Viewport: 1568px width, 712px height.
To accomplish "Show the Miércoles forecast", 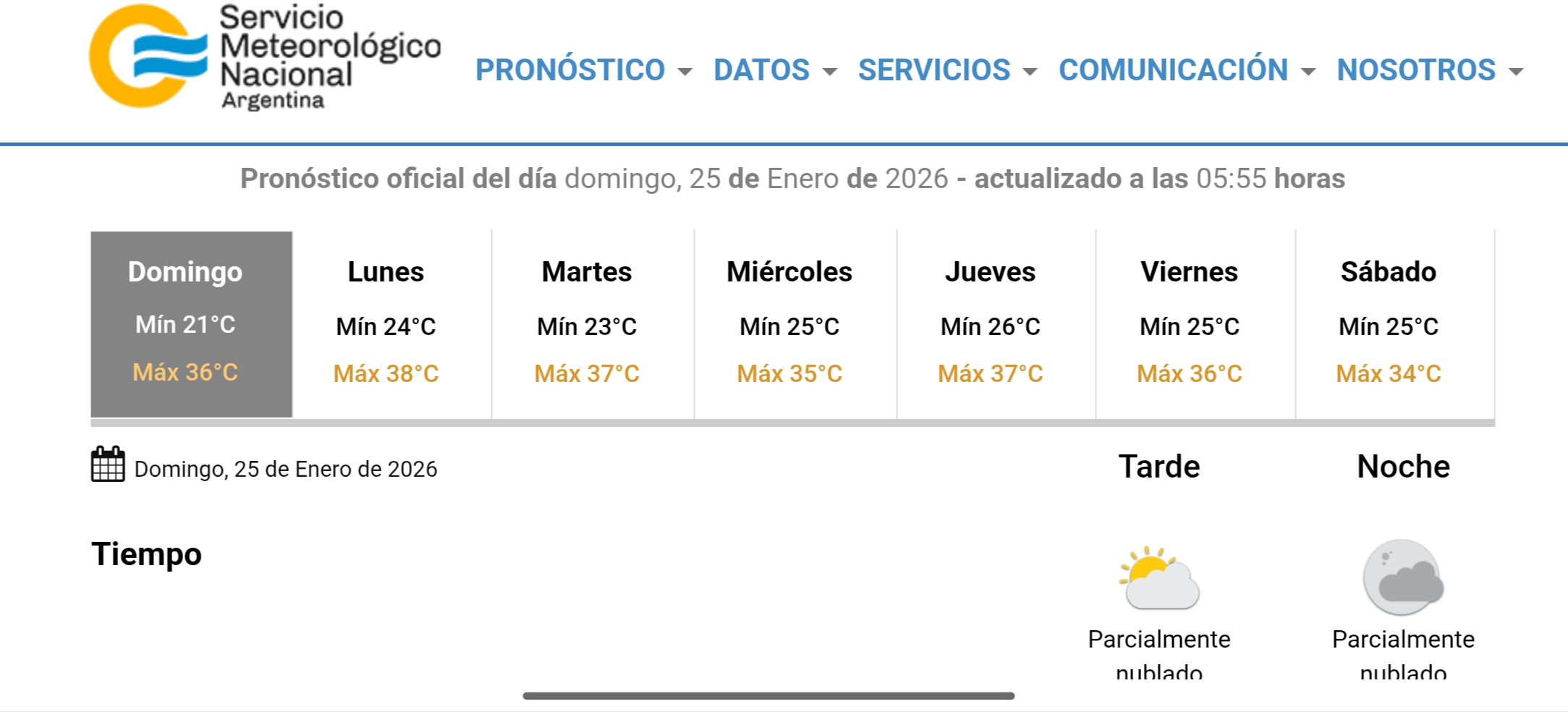I will [789, 323].
